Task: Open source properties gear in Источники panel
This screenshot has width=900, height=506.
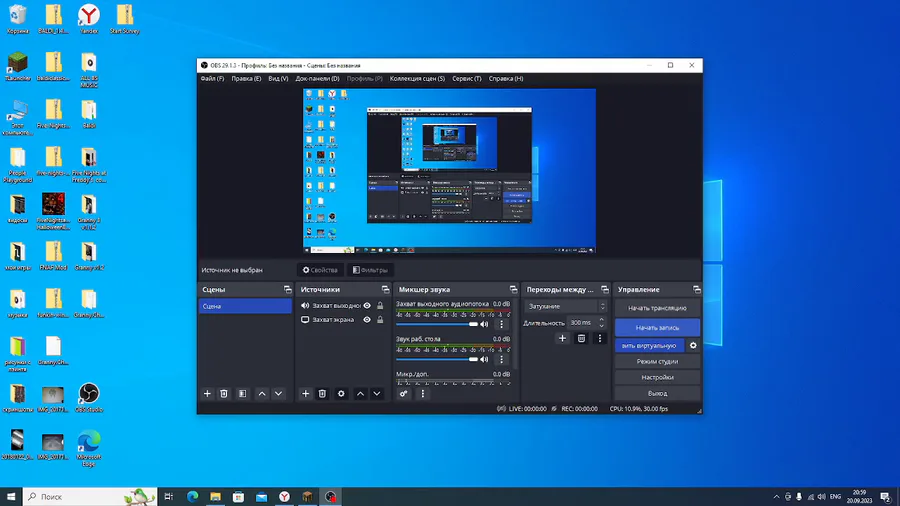Action: [x=341, y=394]
